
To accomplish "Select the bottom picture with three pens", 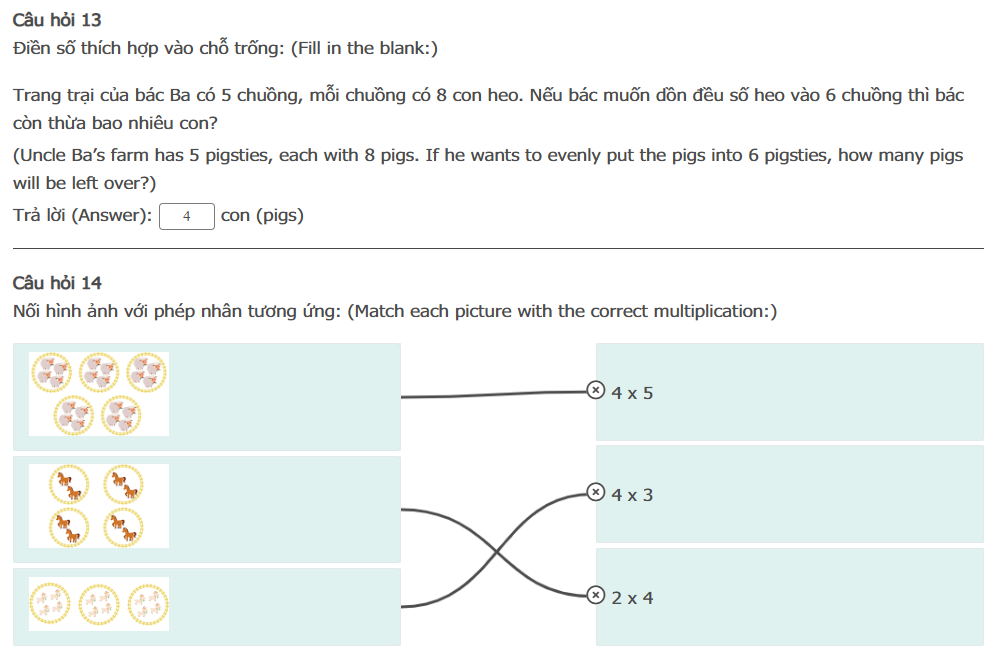I will click(99, 605).
